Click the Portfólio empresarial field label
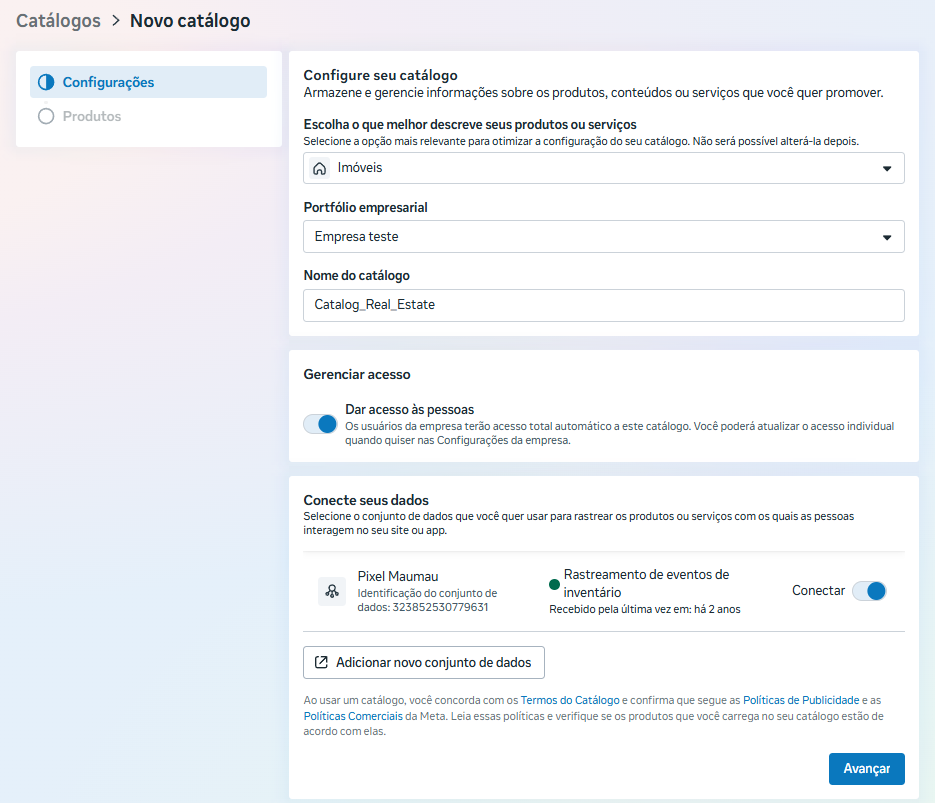935x803 pixels. [x=366, y=207]
